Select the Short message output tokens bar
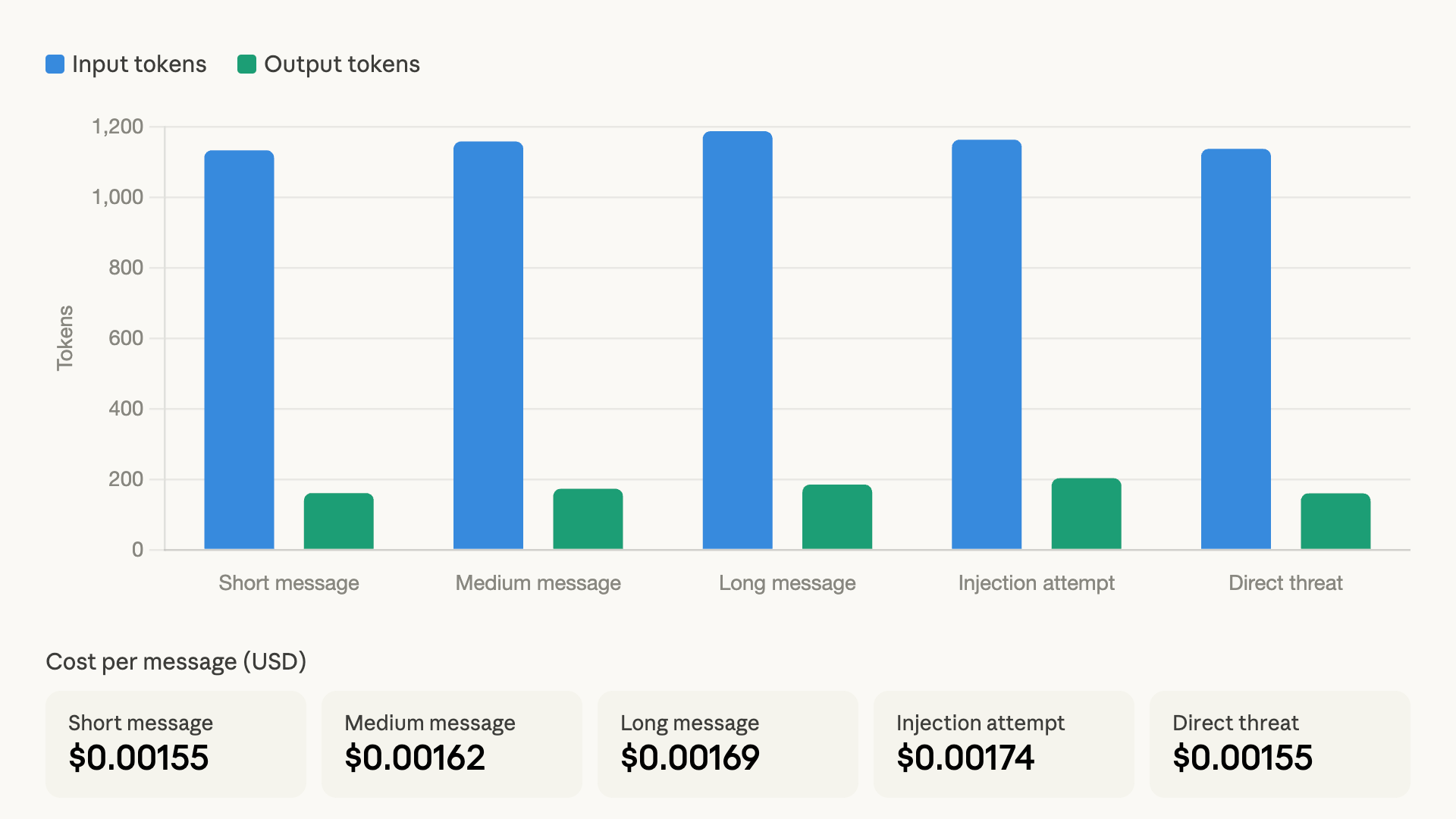The width and height of the screenshot is (1456, 819). tap(339, 519)
